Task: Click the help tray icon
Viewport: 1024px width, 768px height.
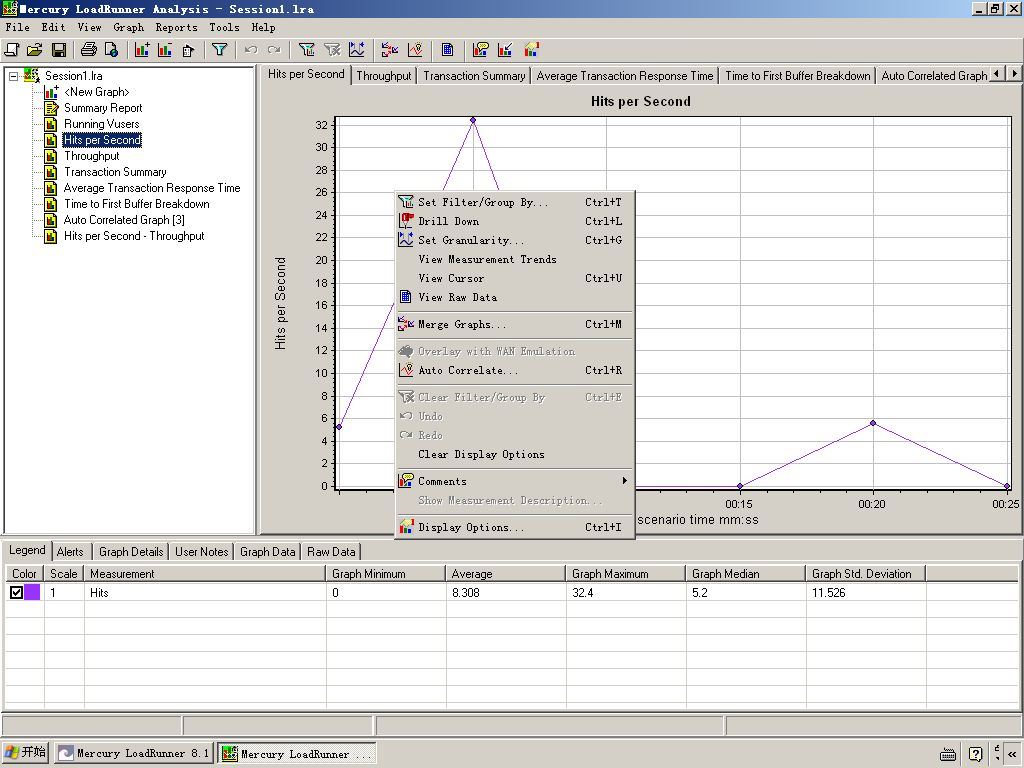Action: (x=975, y=754)
